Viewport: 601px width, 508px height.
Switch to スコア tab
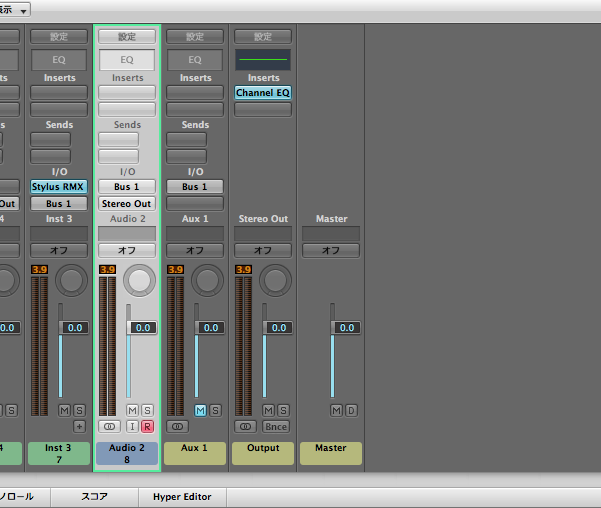[94, 497]
